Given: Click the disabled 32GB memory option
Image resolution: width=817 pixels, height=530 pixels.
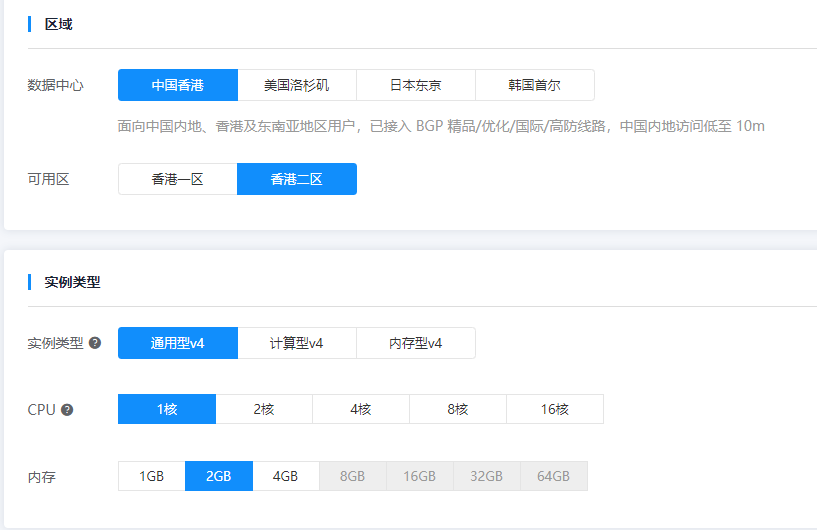Looking at the screenshot, I should 487,476.
